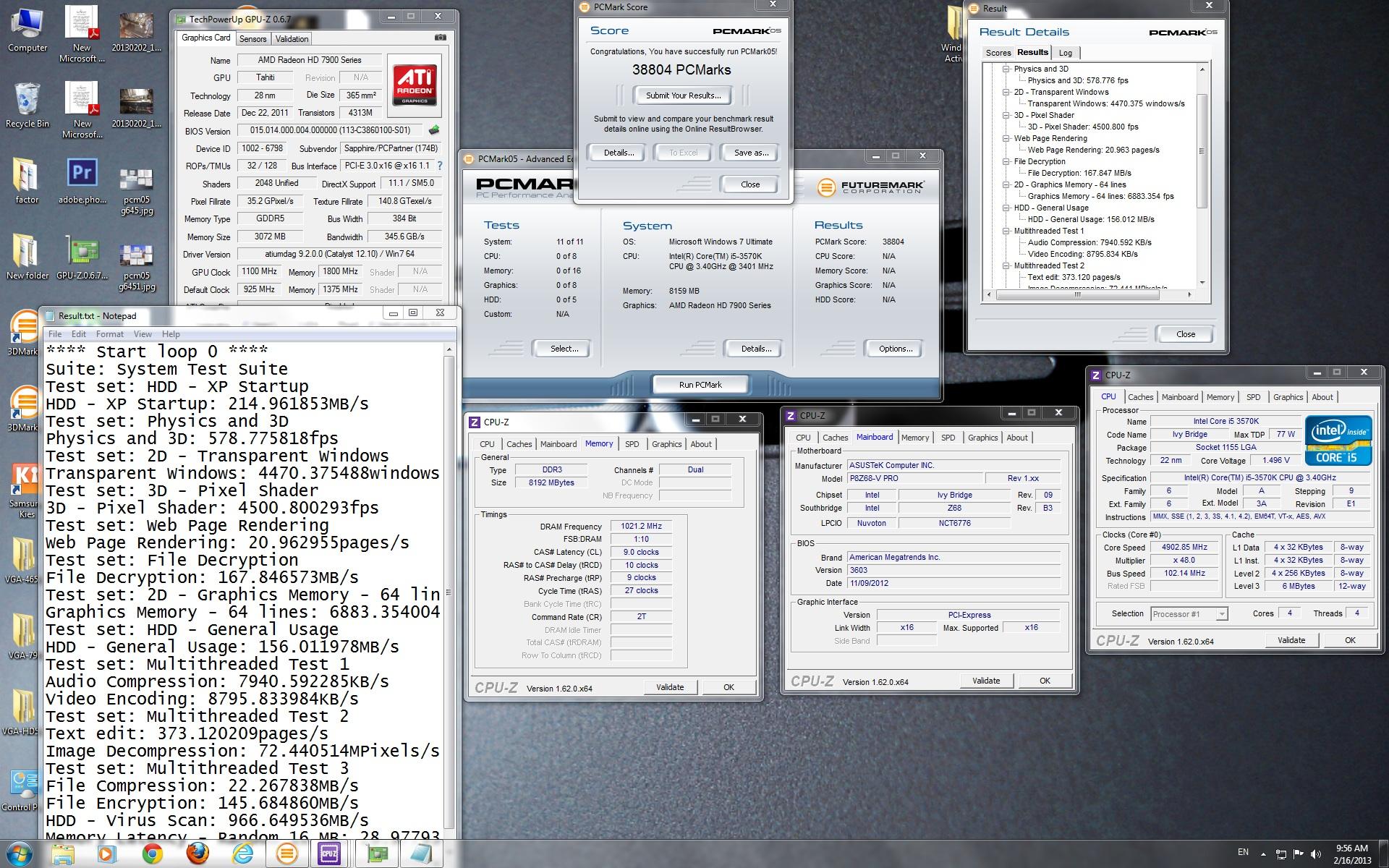Collapse the 2D - Graphics Memory node
Image resolution: width=1389 pixels, height=868 pixels.
(1006, 184)
